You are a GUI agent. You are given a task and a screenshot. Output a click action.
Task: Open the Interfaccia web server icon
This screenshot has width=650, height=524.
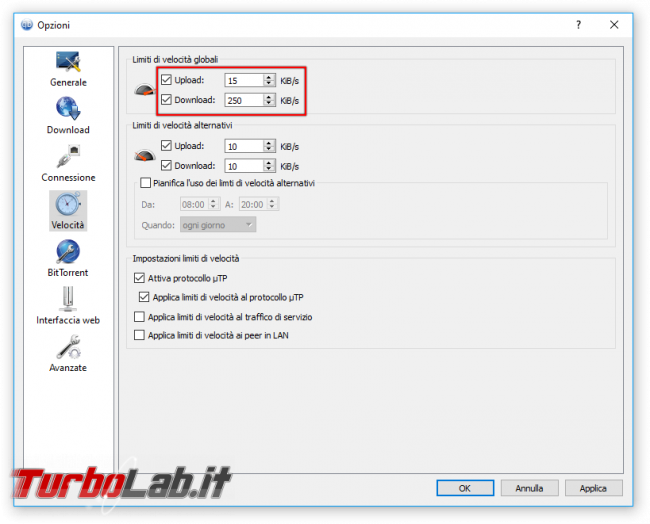coord(68,299)
